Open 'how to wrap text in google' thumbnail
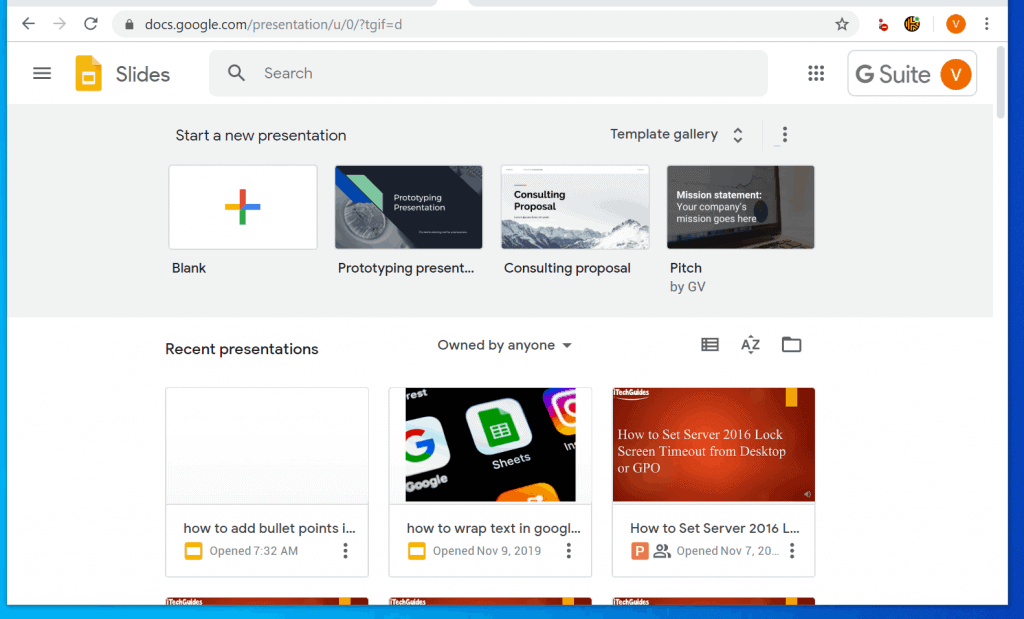The height and width of the screenshot is (619, 1024). 490,445
